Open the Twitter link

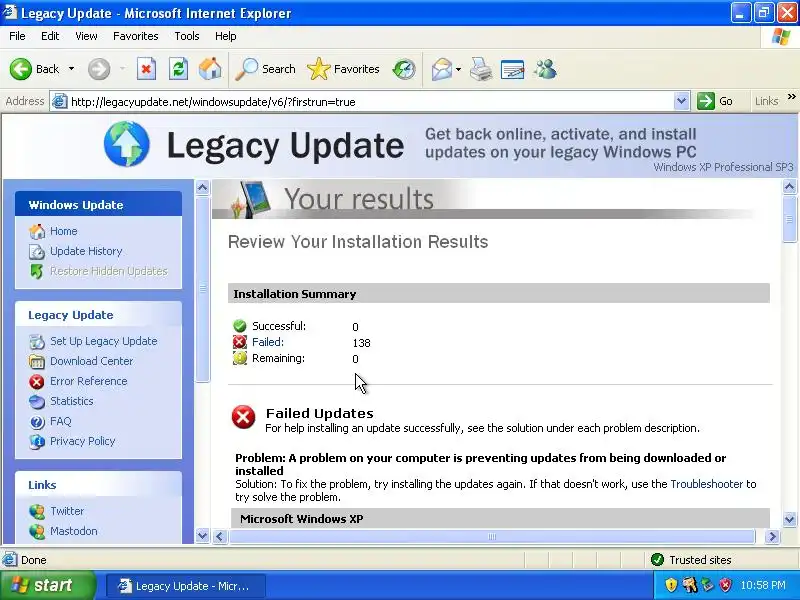[67, 511]
